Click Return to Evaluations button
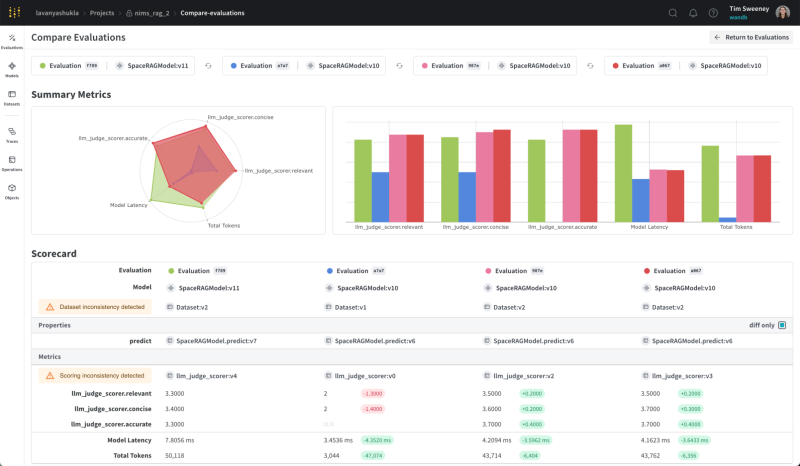Viewport: 800px width, 466px height. [x=750, y=37]
